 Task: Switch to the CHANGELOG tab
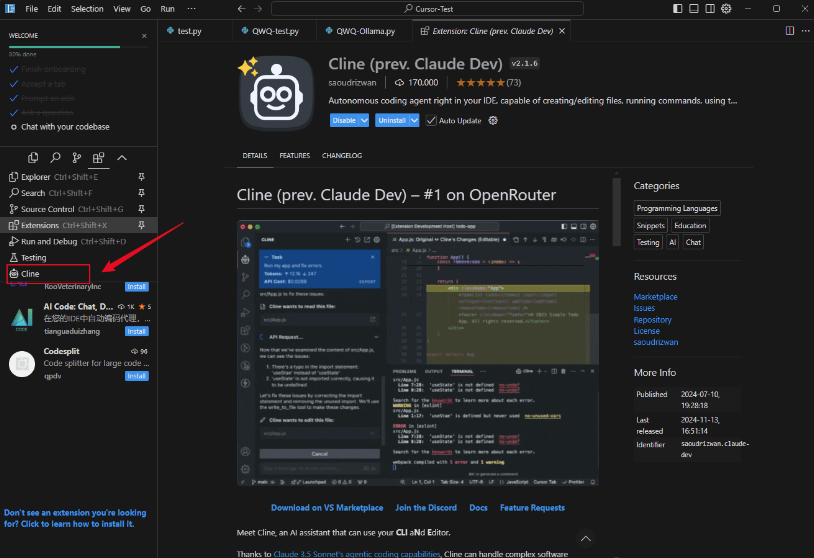pos(342,156)
